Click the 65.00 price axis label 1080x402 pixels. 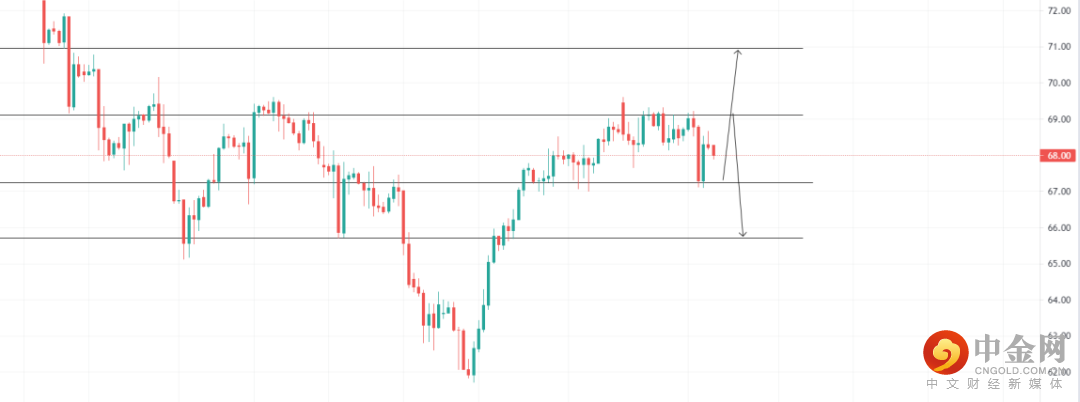point(1057,264)
